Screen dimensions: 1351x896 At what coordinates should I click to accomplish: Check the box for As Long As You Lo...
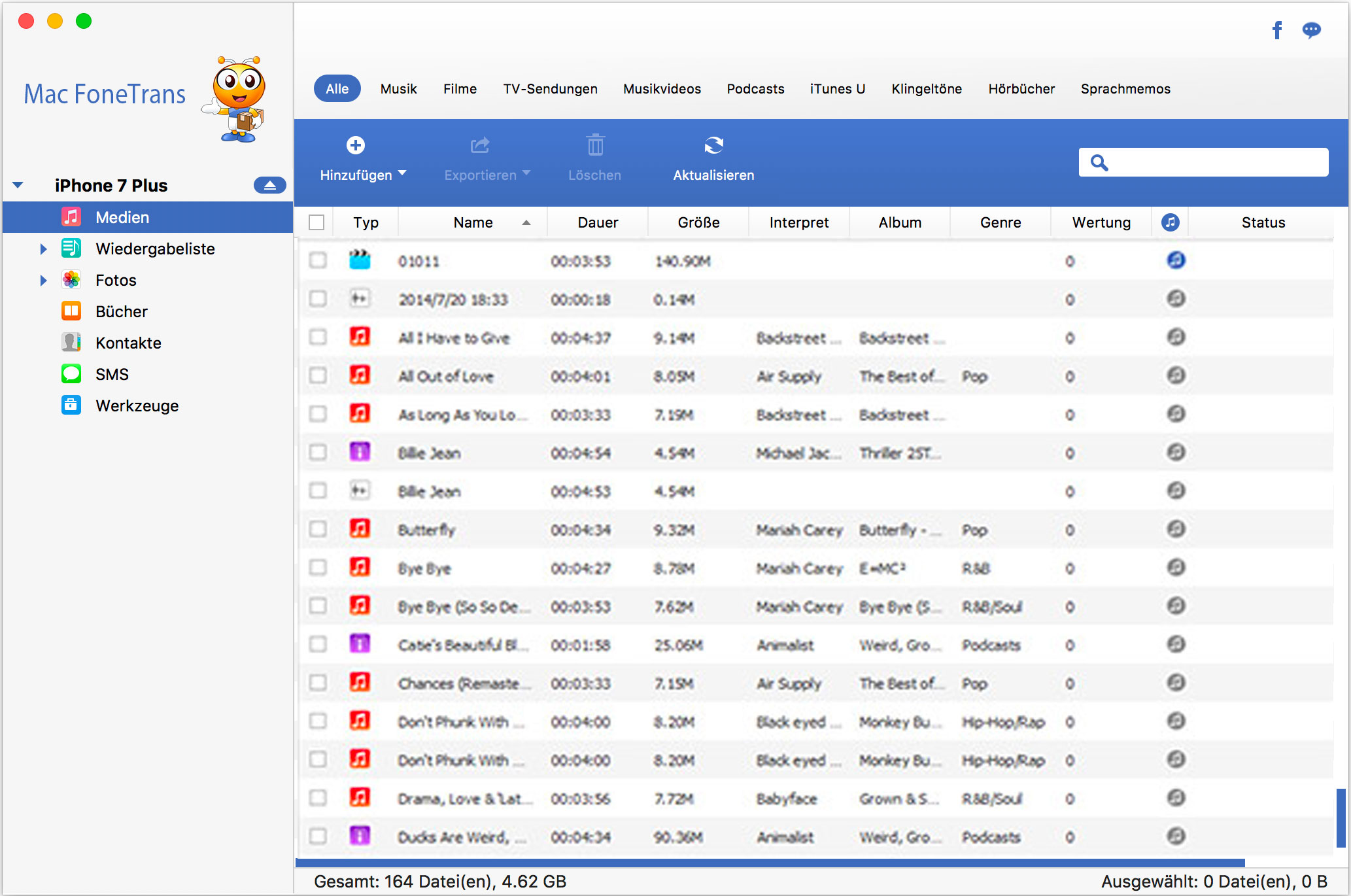318,414
